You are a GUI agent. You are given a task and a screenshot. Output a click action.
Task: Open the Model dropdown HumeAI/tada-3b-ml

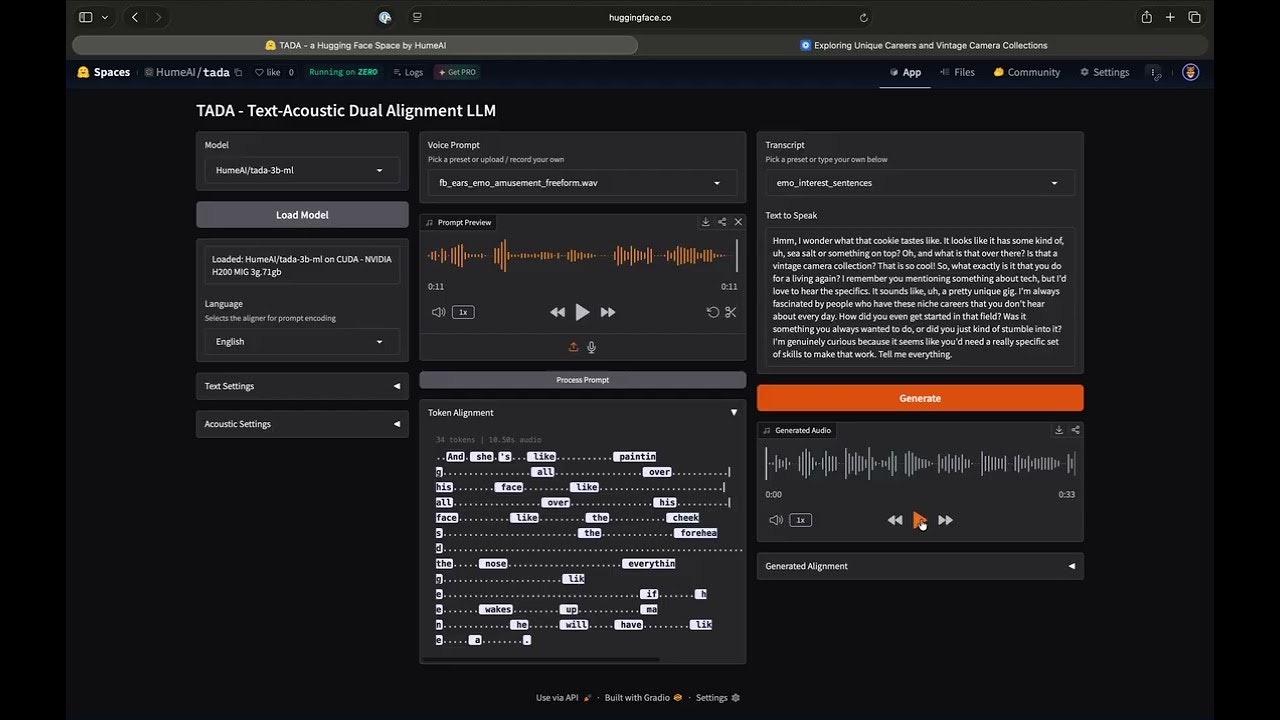click(301, 170)
